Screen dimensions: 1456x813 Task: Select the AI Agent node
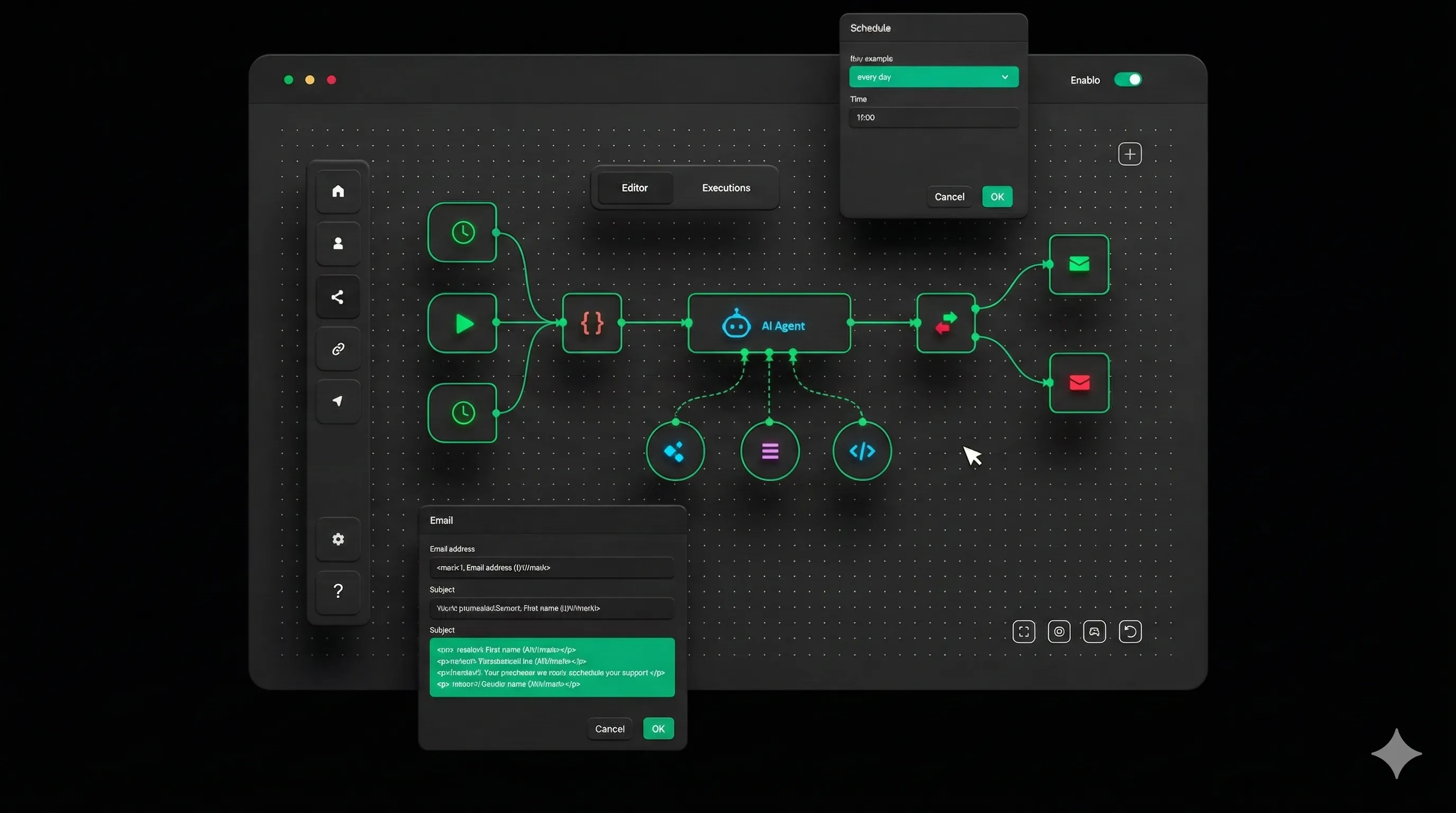coord(769,323)
